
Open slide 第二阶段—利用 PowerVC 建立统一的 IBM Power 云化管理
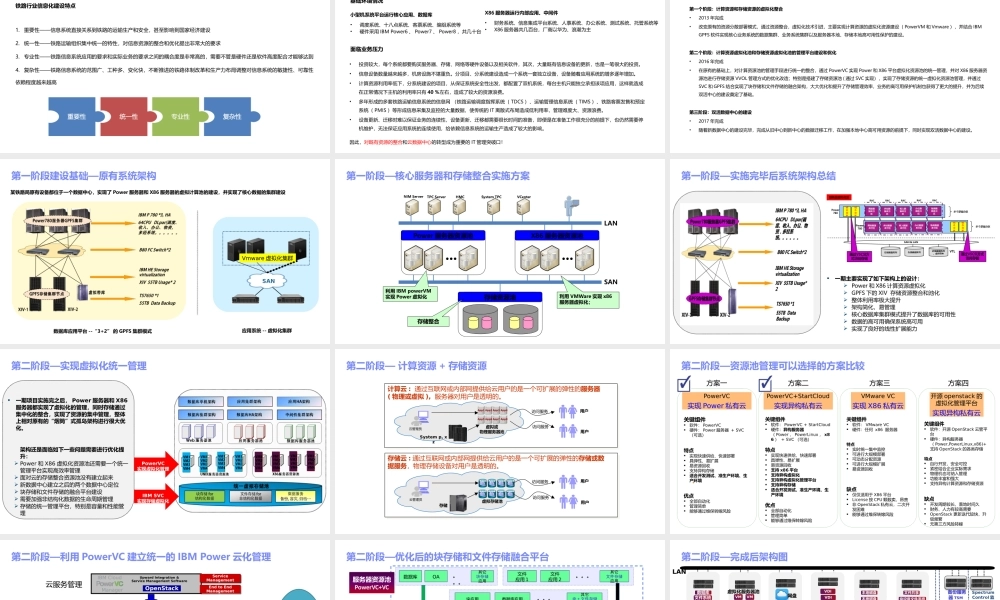(165, 570)
